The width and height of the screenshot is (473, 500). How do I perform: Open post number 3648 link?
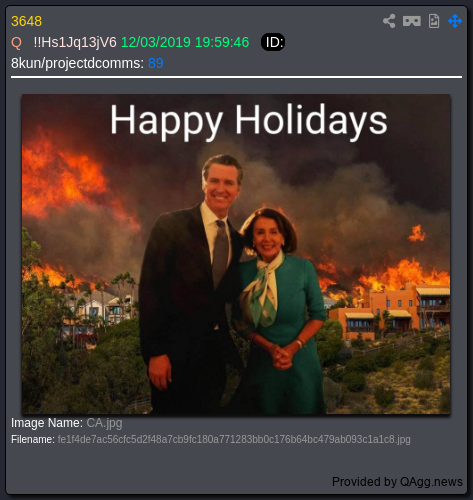point(26,21)
